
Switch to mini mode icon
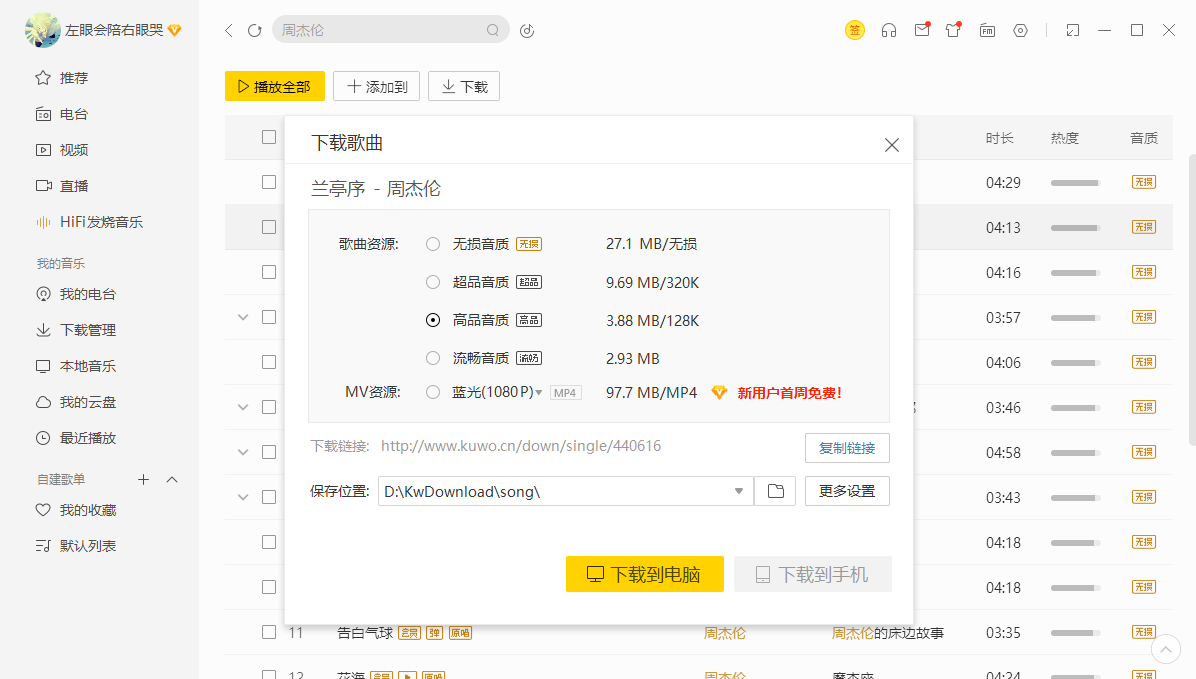point(1072,31)
